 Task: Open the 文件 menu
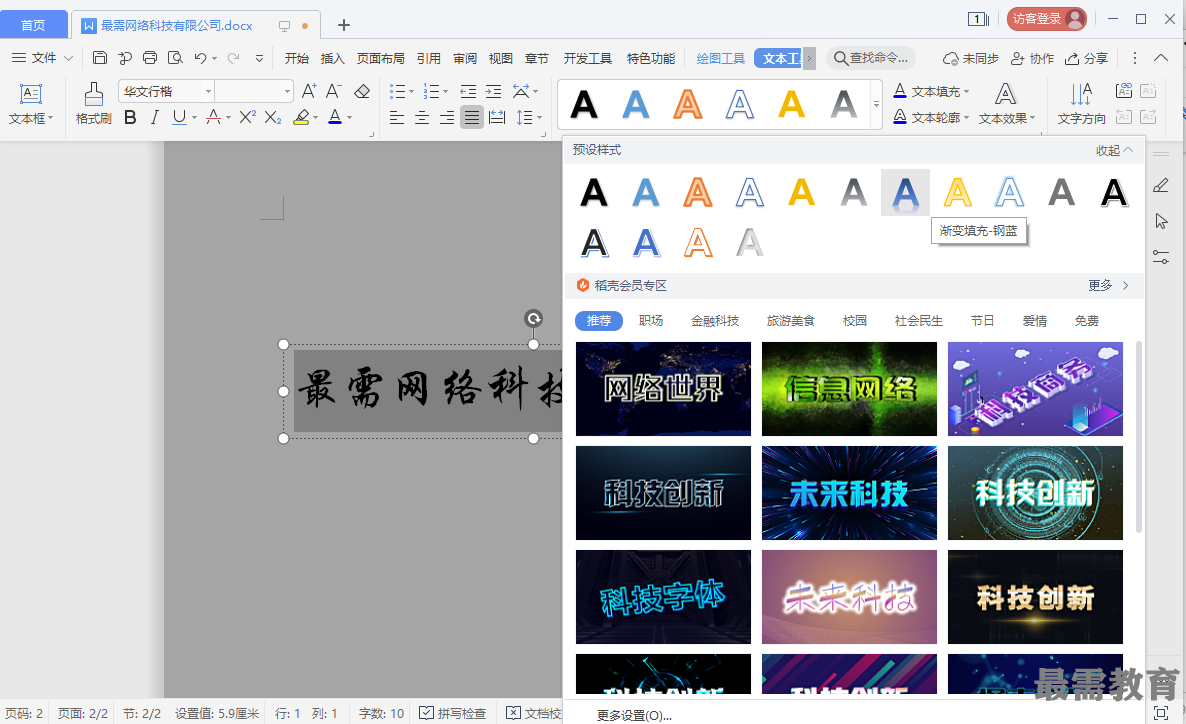point(42,58)
